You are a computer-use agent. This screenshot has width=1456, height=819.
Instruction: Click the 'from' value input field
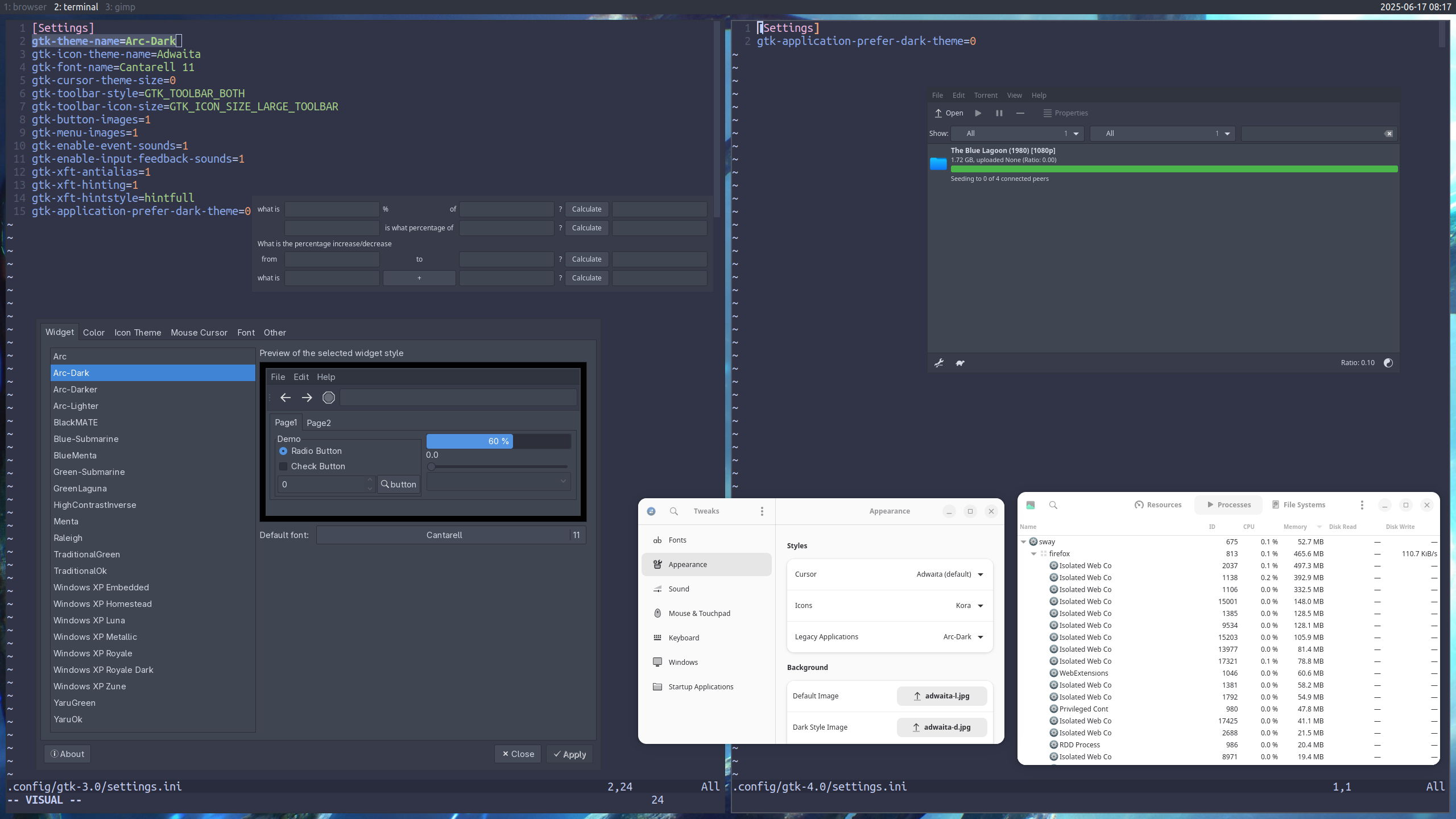[x=332, y=259]
